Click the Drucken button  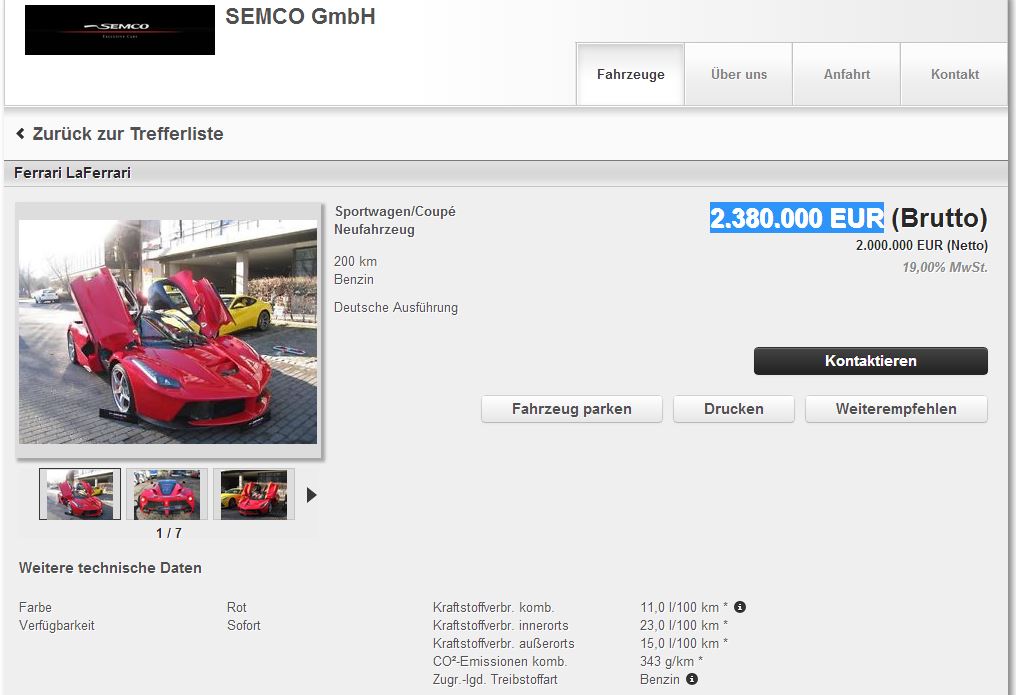[733, 409]
